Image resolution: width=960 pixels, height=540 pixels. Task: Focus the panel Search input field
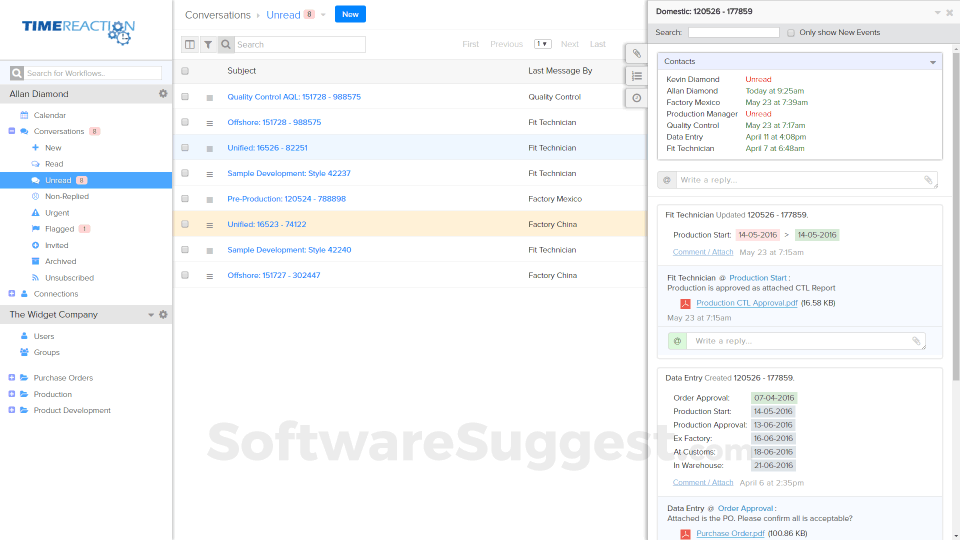(733, 32)
